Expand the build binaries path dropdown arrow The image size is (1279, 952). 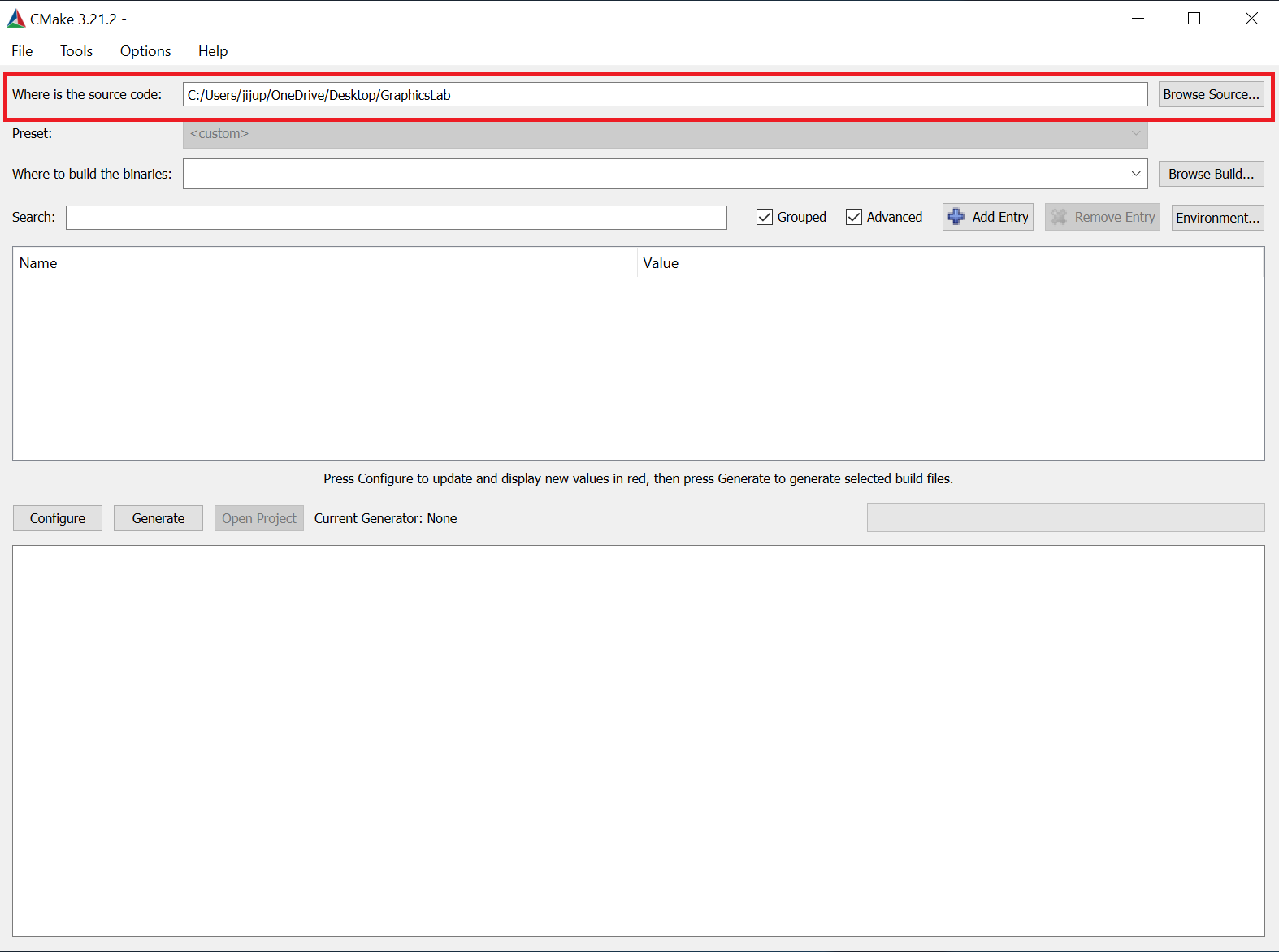click(1136, 174)
